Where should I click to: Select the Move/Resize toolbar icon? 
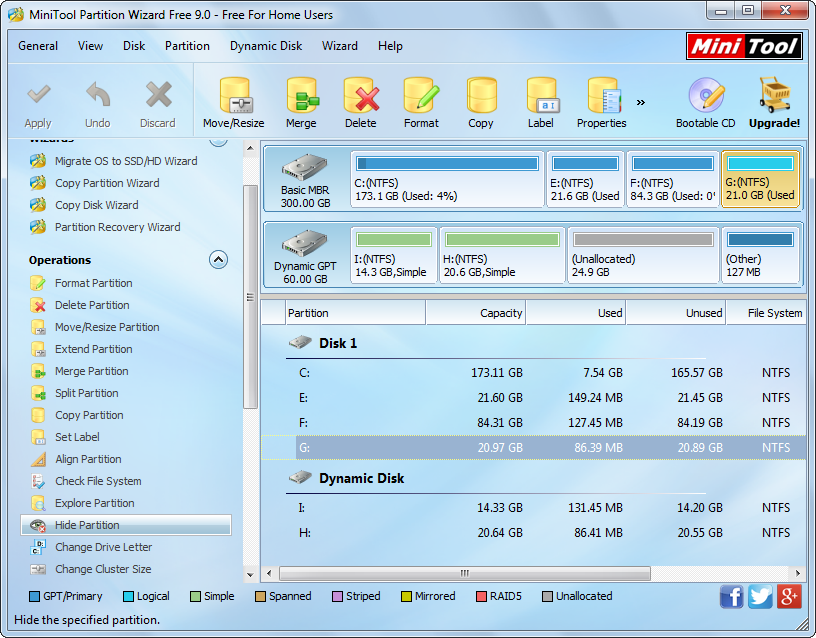click(x=235, y=96)
